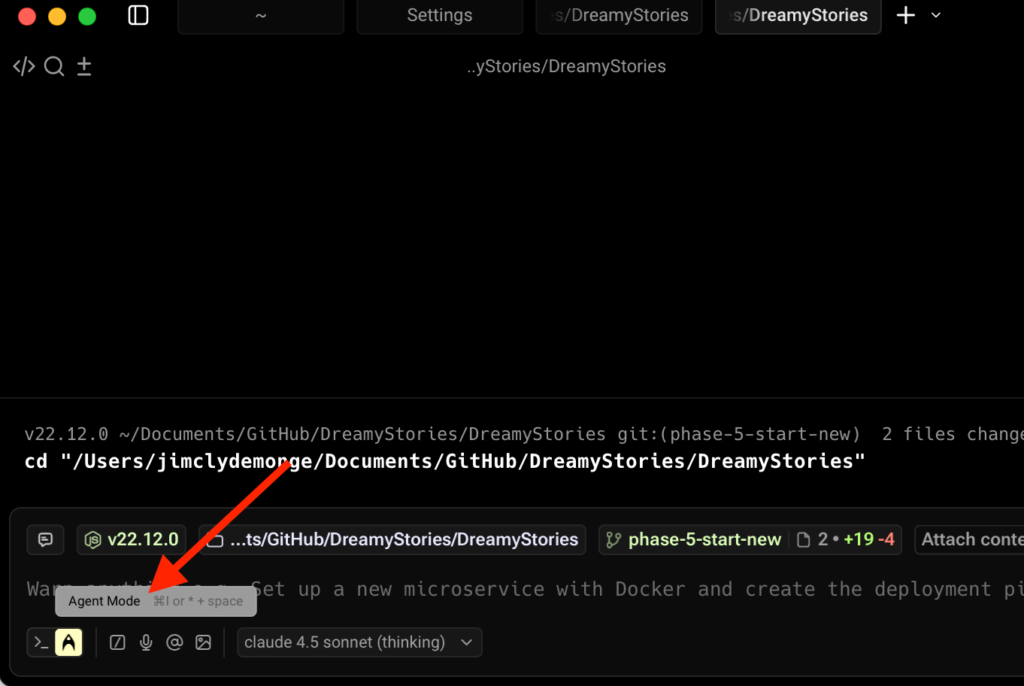Click the conversation chat bubble icon
This screenshot has height=686, width=1024.
click(46, 540)
